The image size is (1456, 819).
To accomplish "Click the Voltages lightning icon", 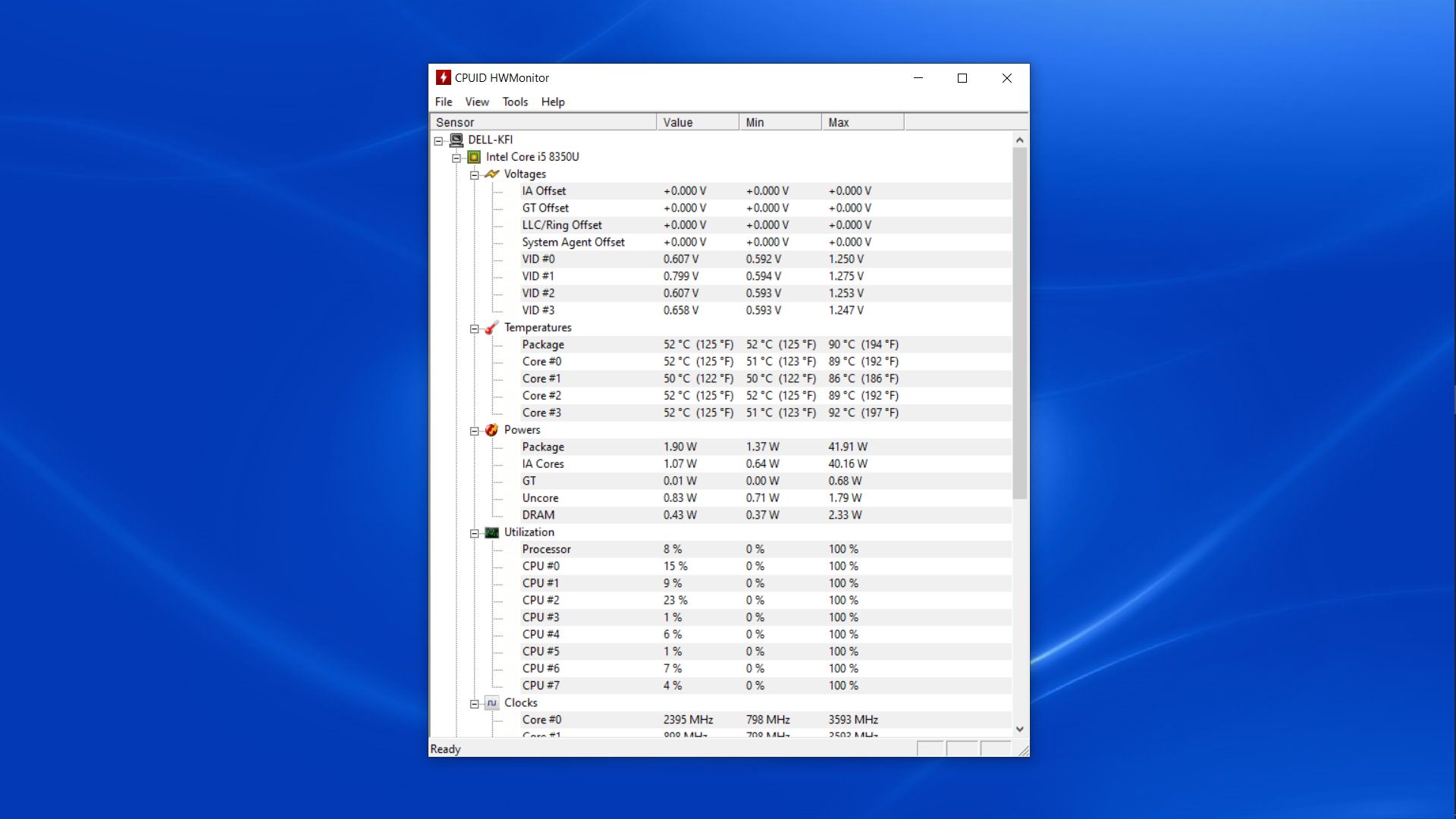I will (492, 174).
